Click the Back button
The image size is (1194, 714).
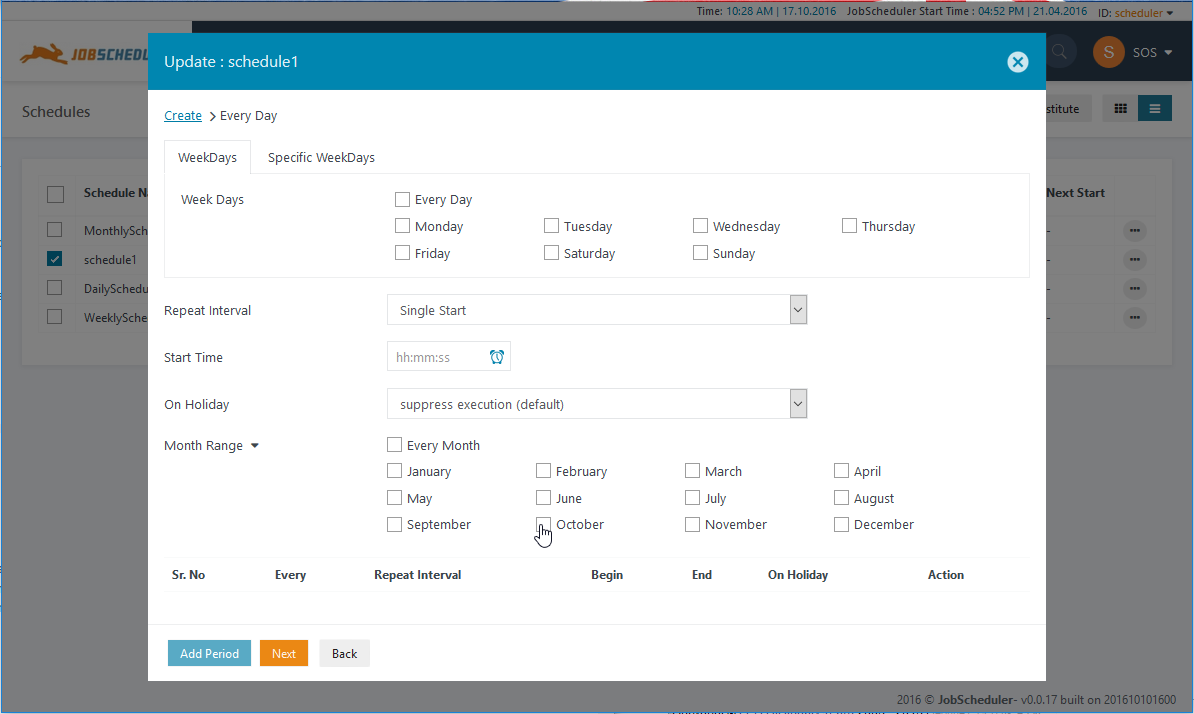coord(344,654)
